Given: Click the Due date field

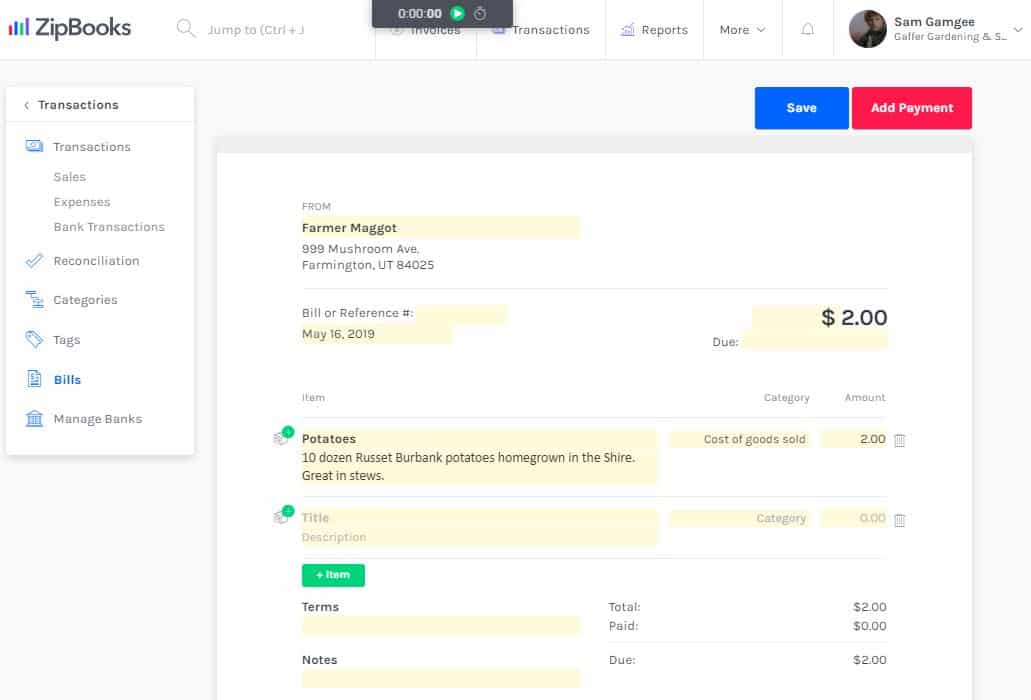Looking at the screenshot, I should (815, 342).
